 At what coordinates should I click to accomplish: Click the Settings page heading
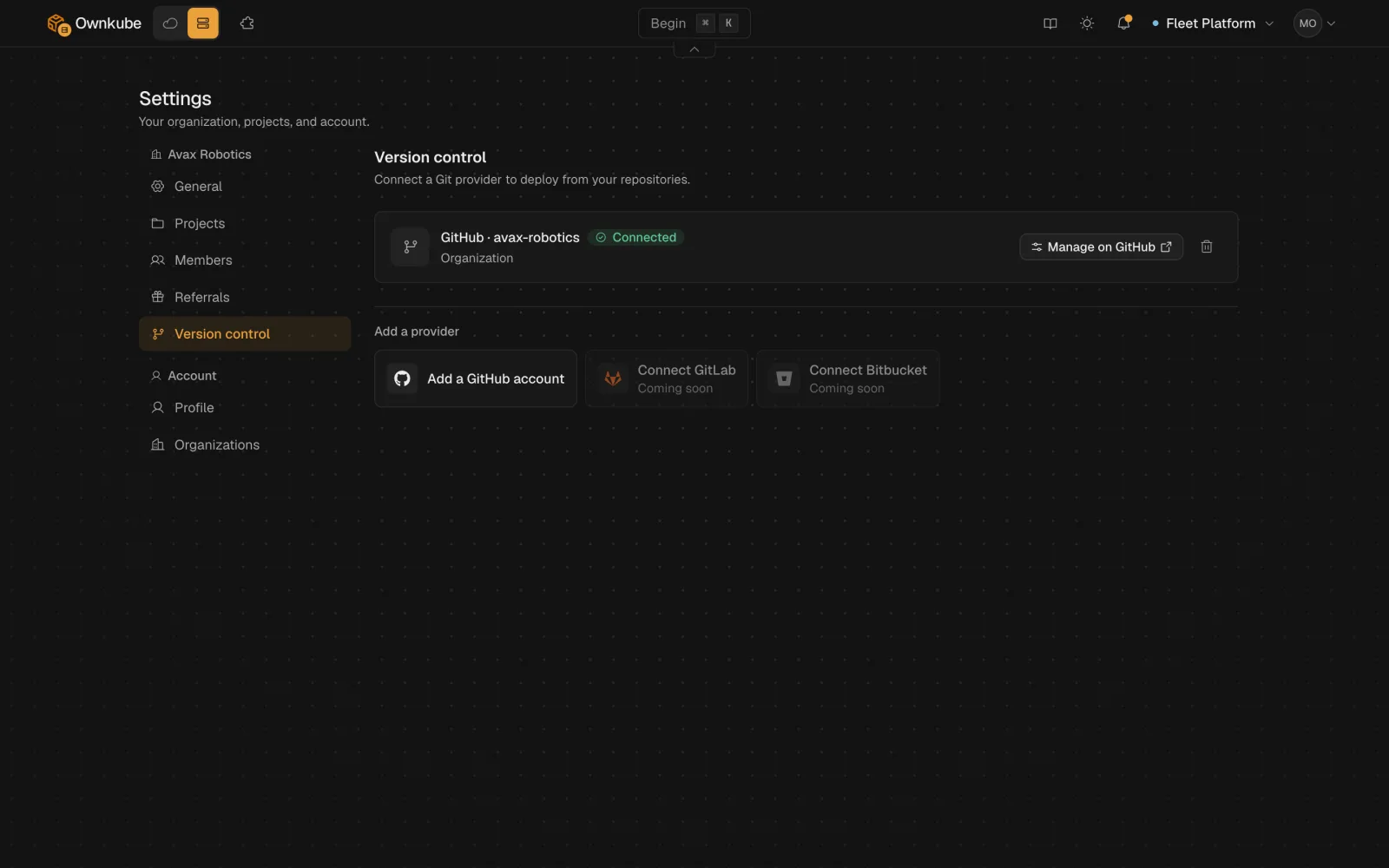(175, 99)
